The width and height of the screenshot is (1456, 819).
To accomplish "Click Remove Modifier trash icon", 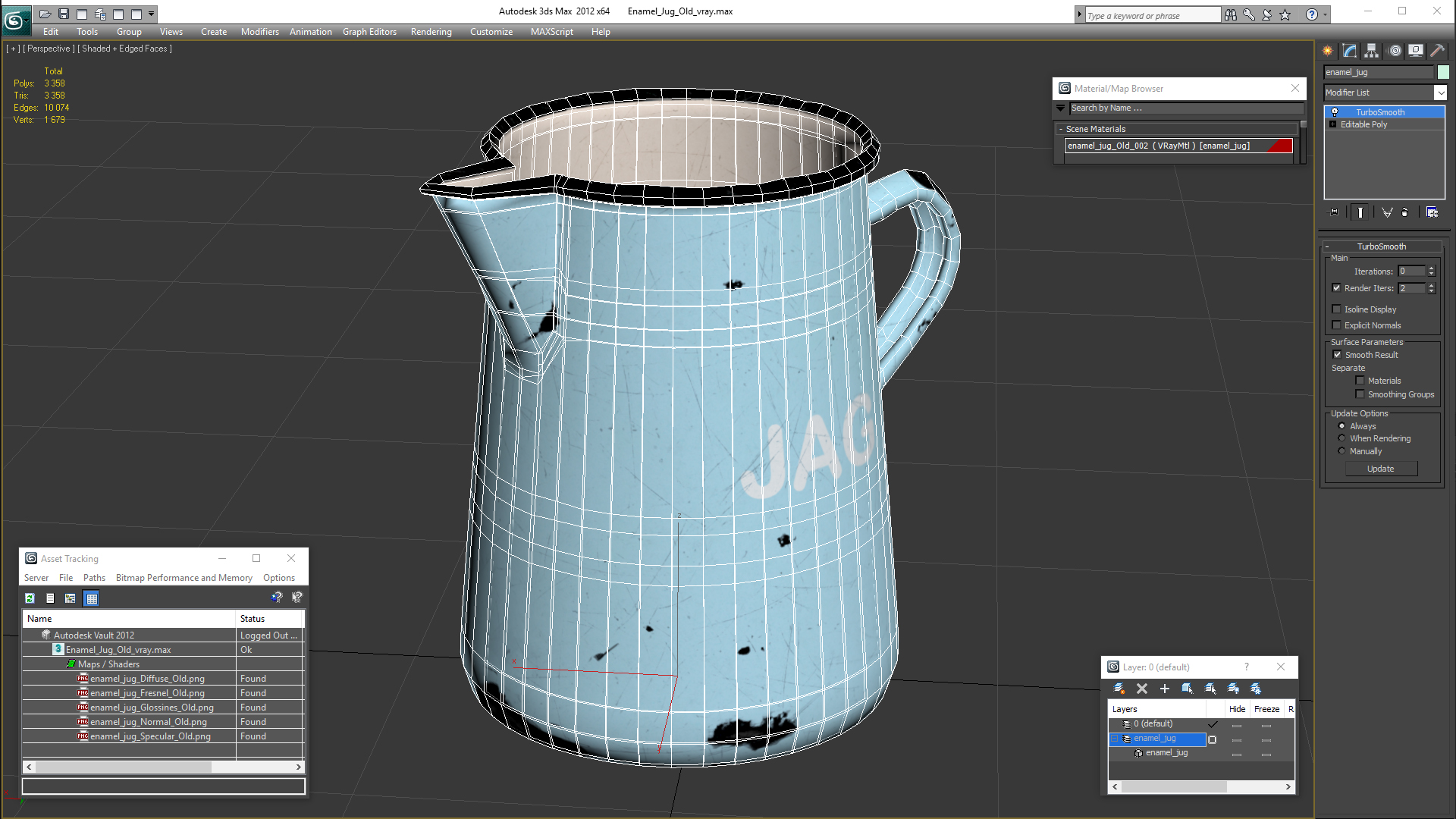I will tap(1405, 212).
